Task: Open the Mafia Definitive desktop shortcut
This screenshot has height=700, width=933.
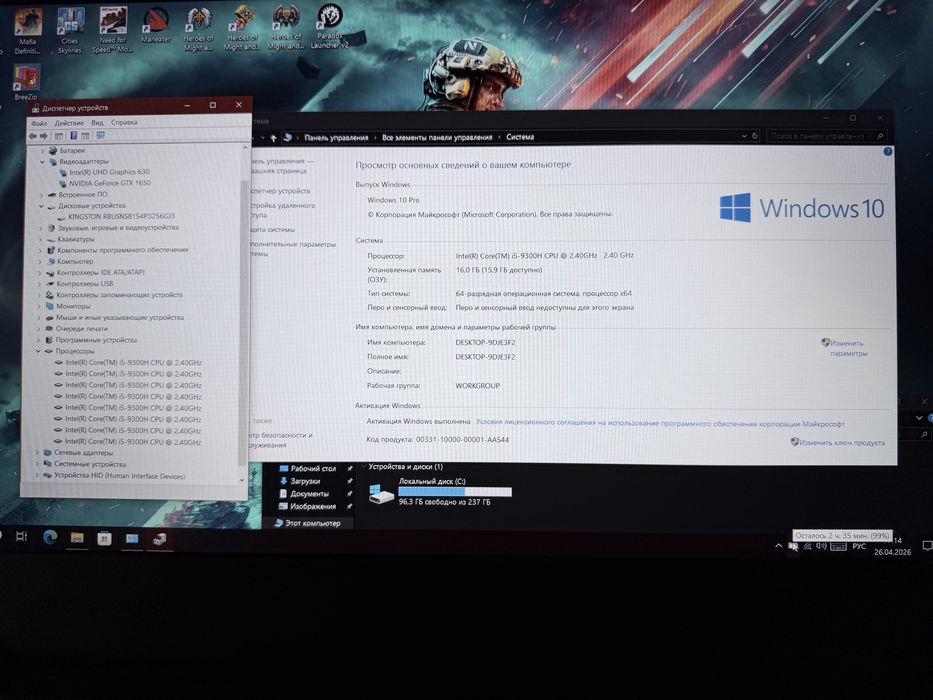Action: [x=27, y=30]
